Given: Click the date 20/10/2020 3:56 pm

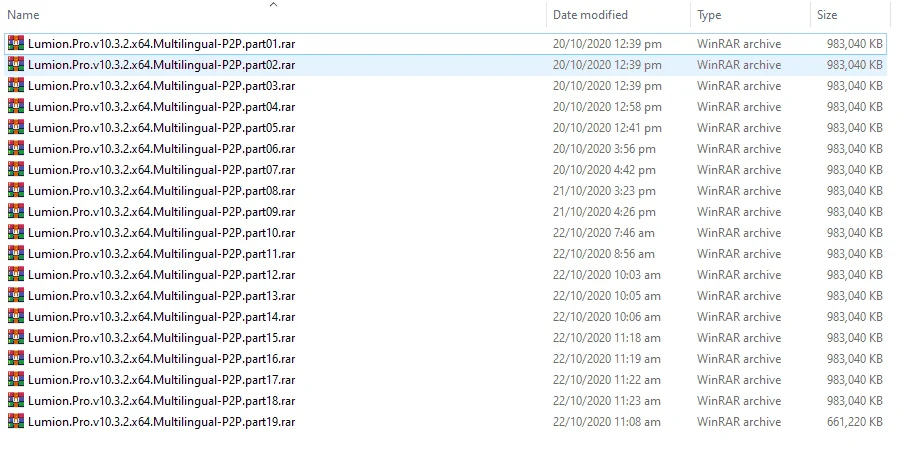Looking at the screenshot, I should pyautogui.click(x=604, y=149).
